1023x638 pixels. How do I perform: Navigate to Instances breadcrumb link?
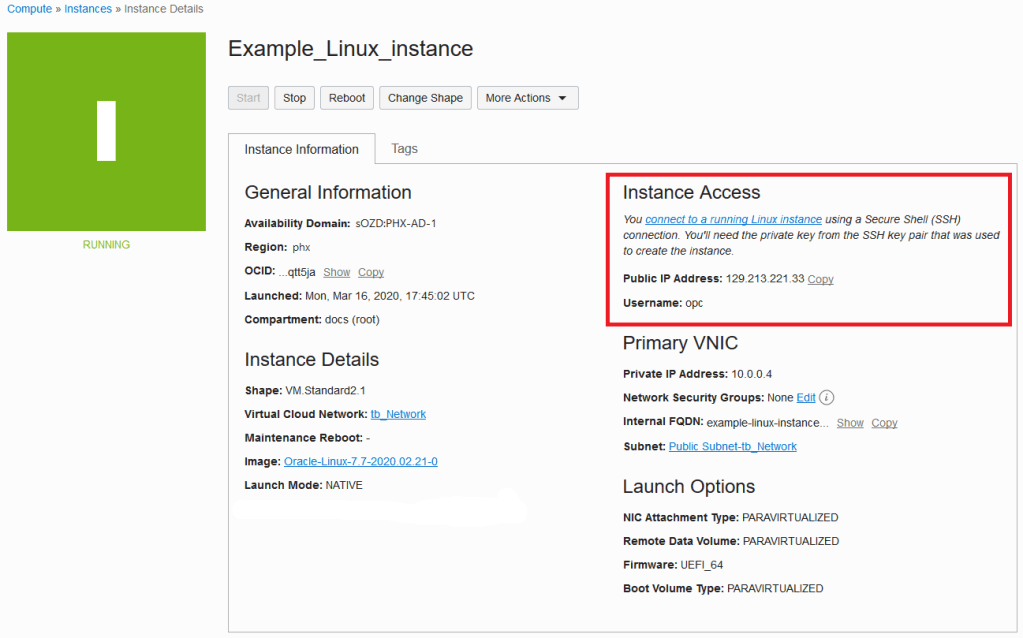pos(88,9)
